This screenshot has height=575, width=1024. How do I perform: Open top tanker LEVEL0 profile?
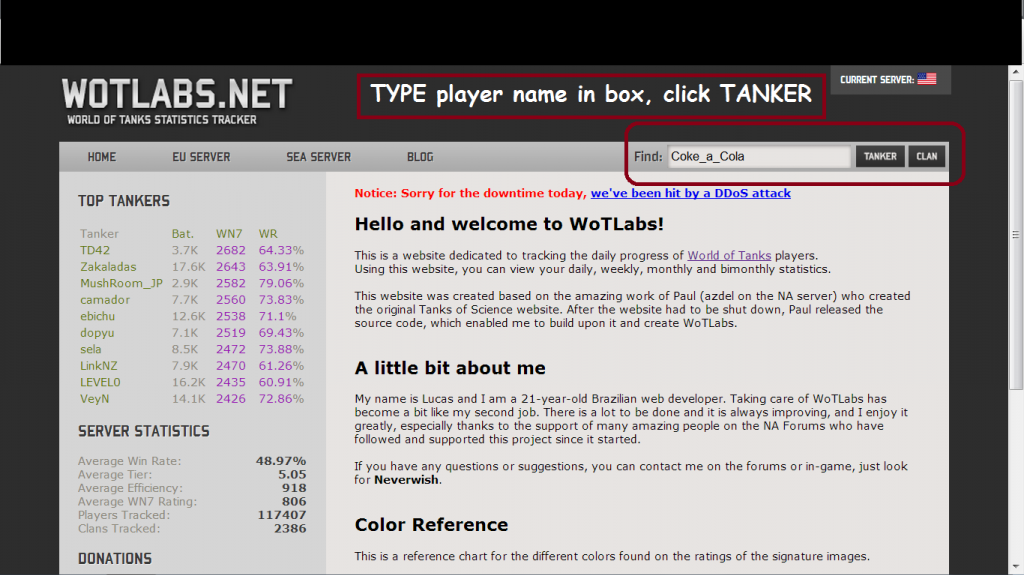click(100, 382)
